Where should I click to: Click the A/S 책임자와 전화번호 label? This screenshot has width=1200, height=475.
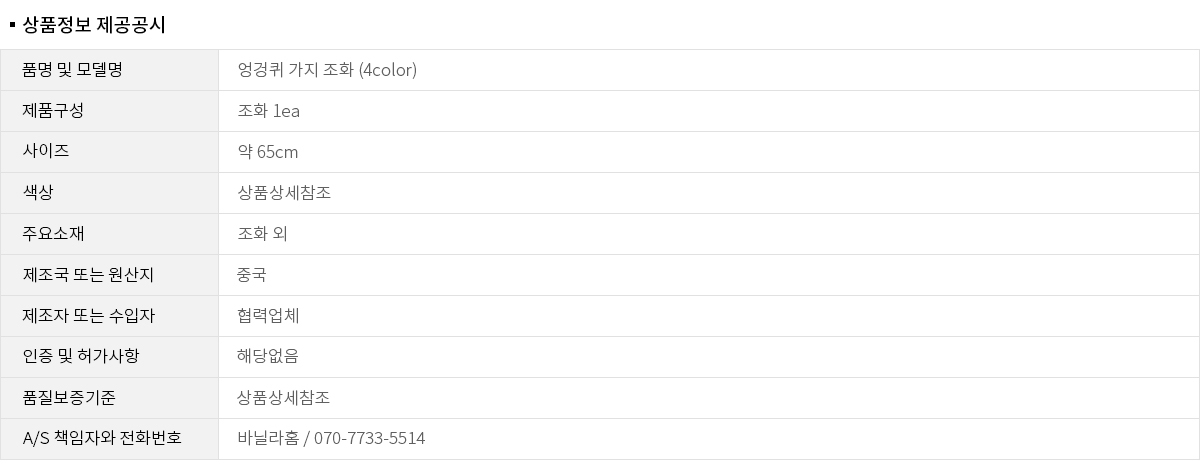tap(102, 439)
